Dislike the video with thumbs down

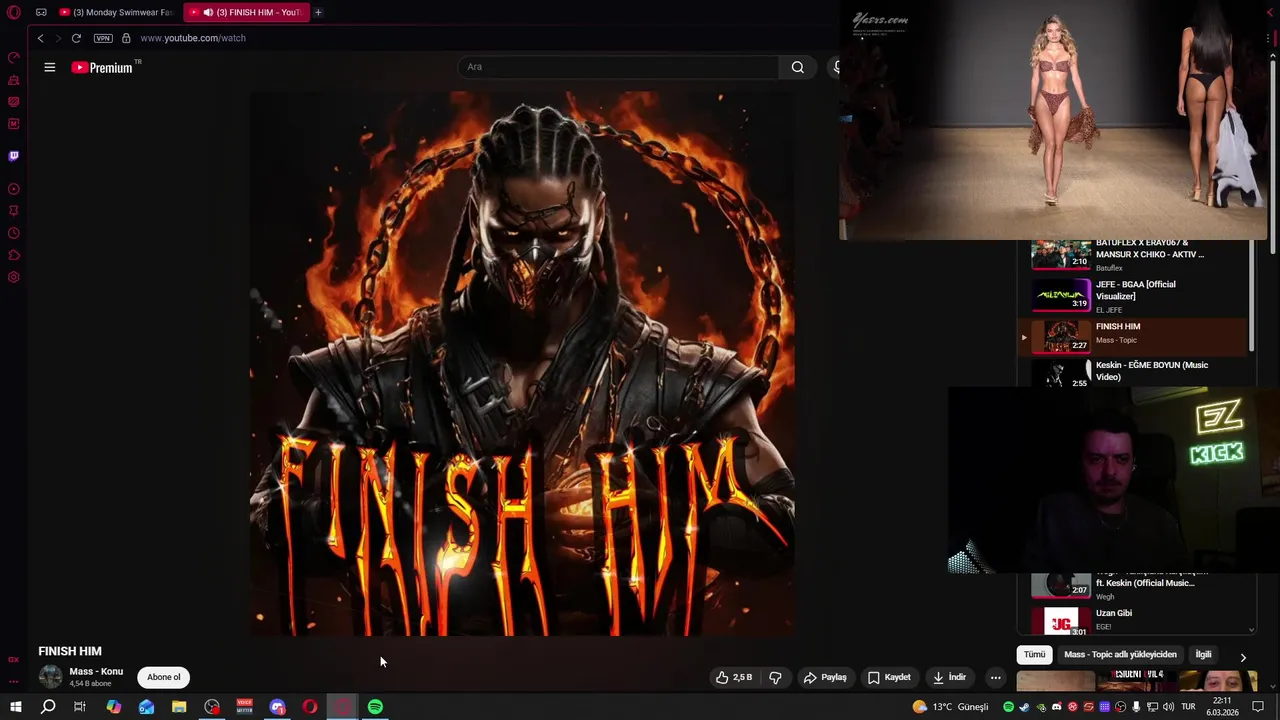pos(775,677)
